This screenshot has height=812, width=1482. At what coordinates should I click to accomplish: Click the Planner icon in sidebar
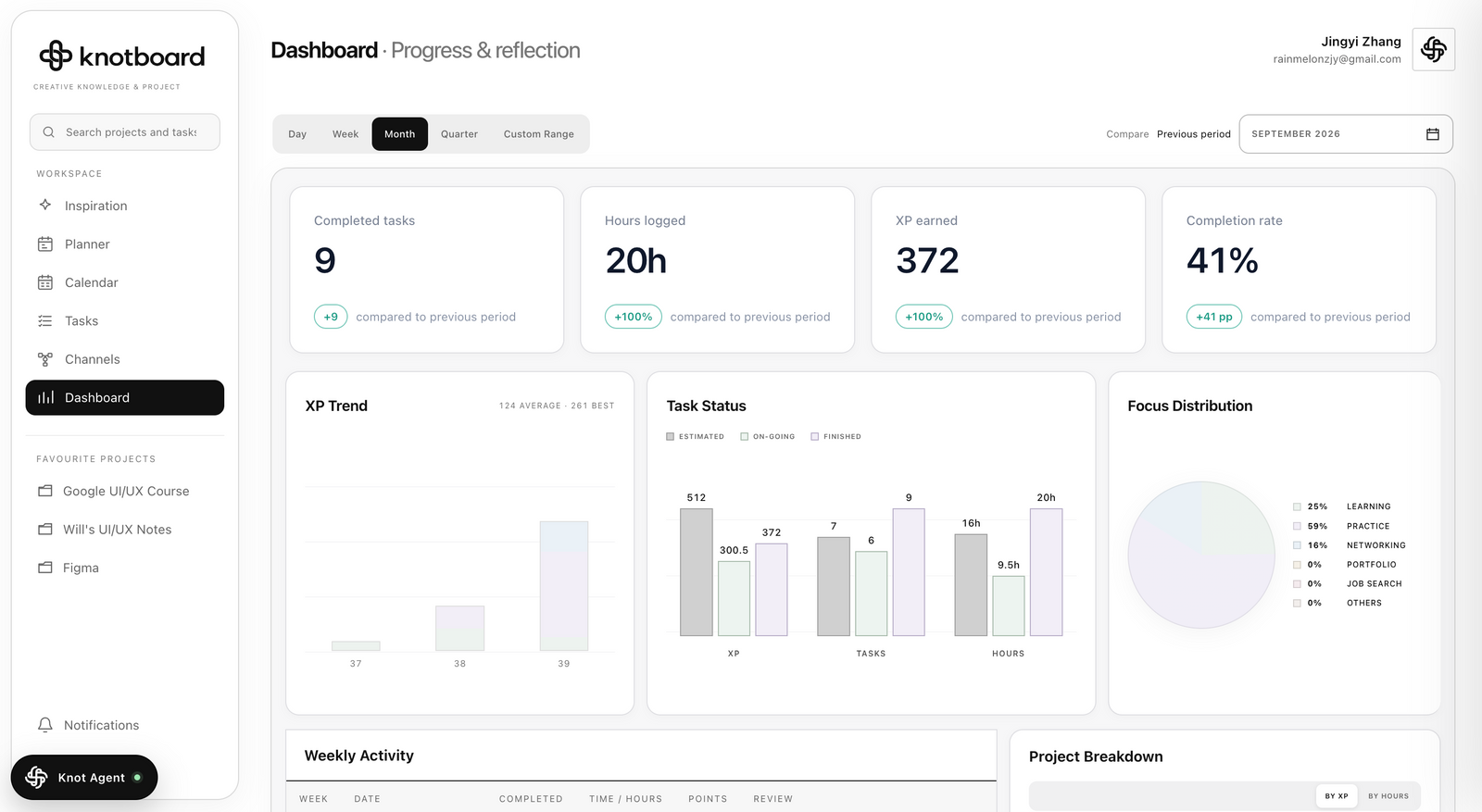point(45,244)
